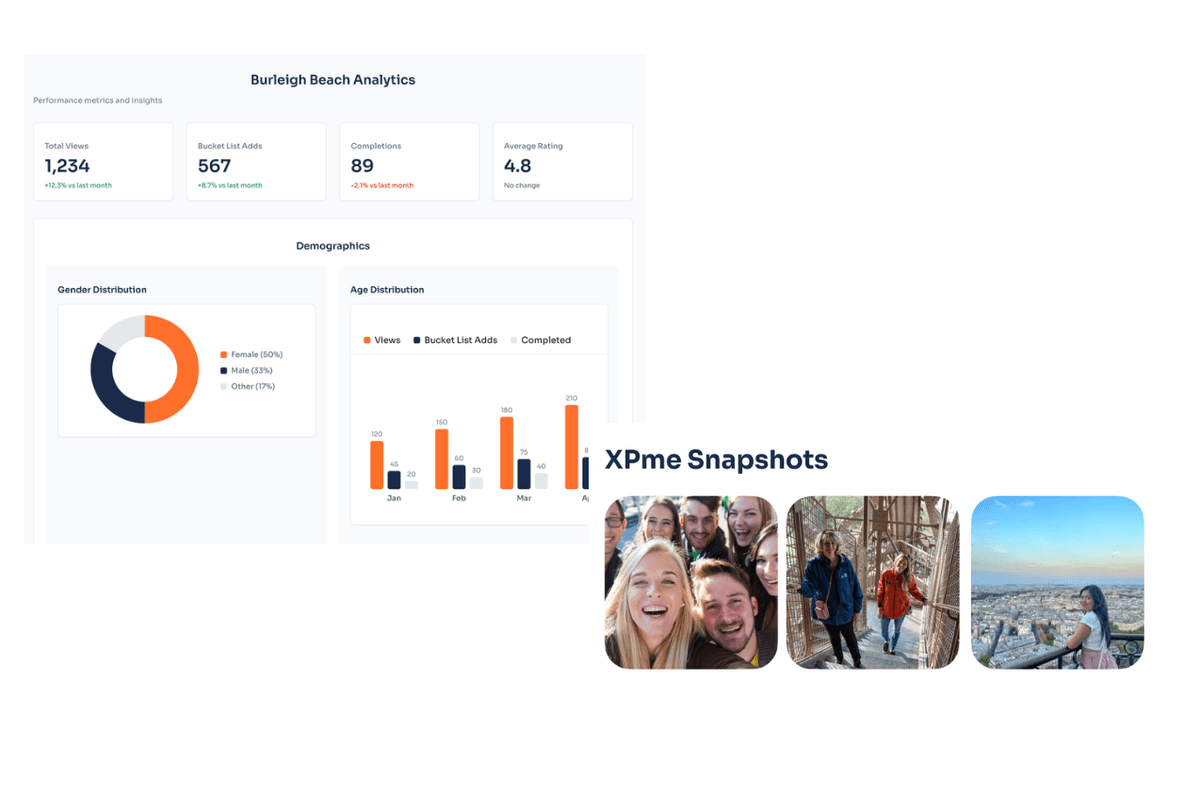The width and height of the screenshot is (1200, 793).
Task: Select the March Completed bar labeled 40
Action: coord(541,481)
